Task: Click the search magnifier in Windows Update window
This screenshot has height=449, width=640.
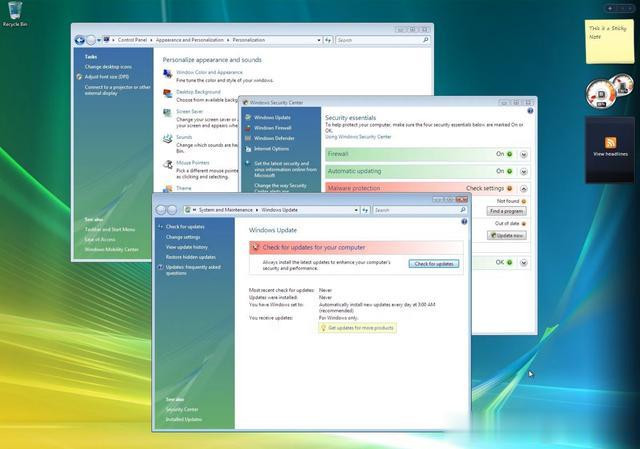Action: [x=463, y=210]
